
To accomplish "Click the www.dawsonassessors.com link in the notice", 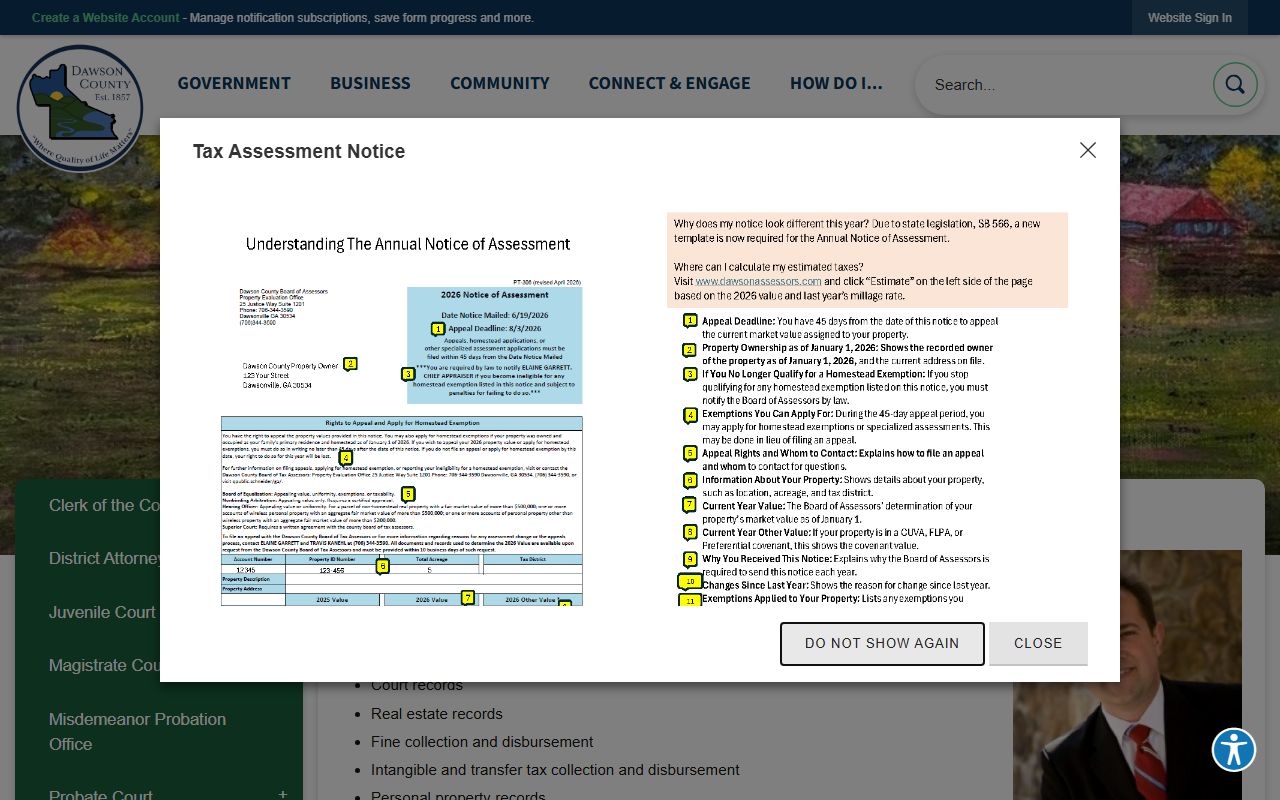I will pos(758,282).
